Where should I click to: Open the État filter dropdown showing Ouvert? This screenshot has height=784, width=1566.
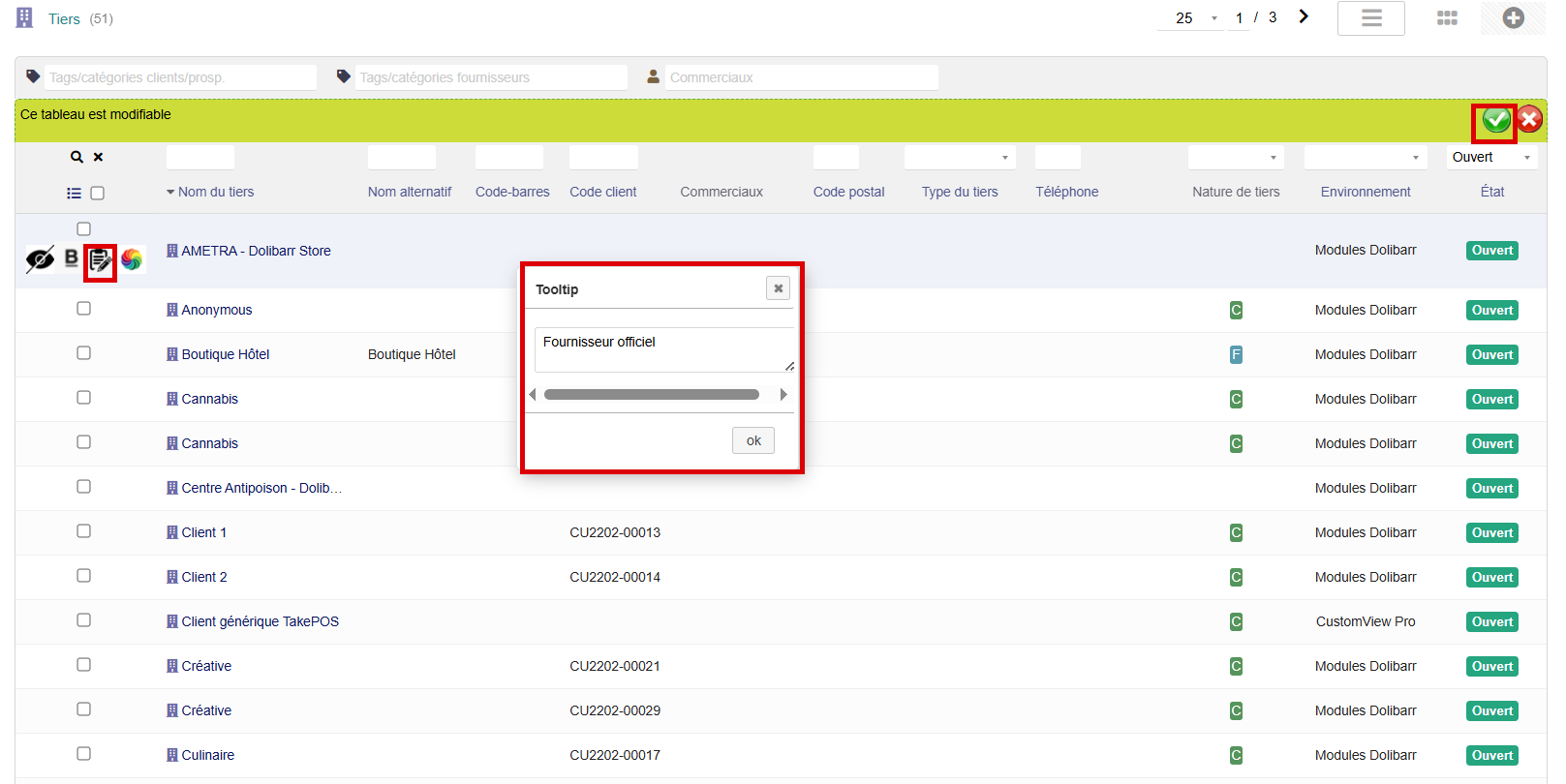coord(1491,158)
